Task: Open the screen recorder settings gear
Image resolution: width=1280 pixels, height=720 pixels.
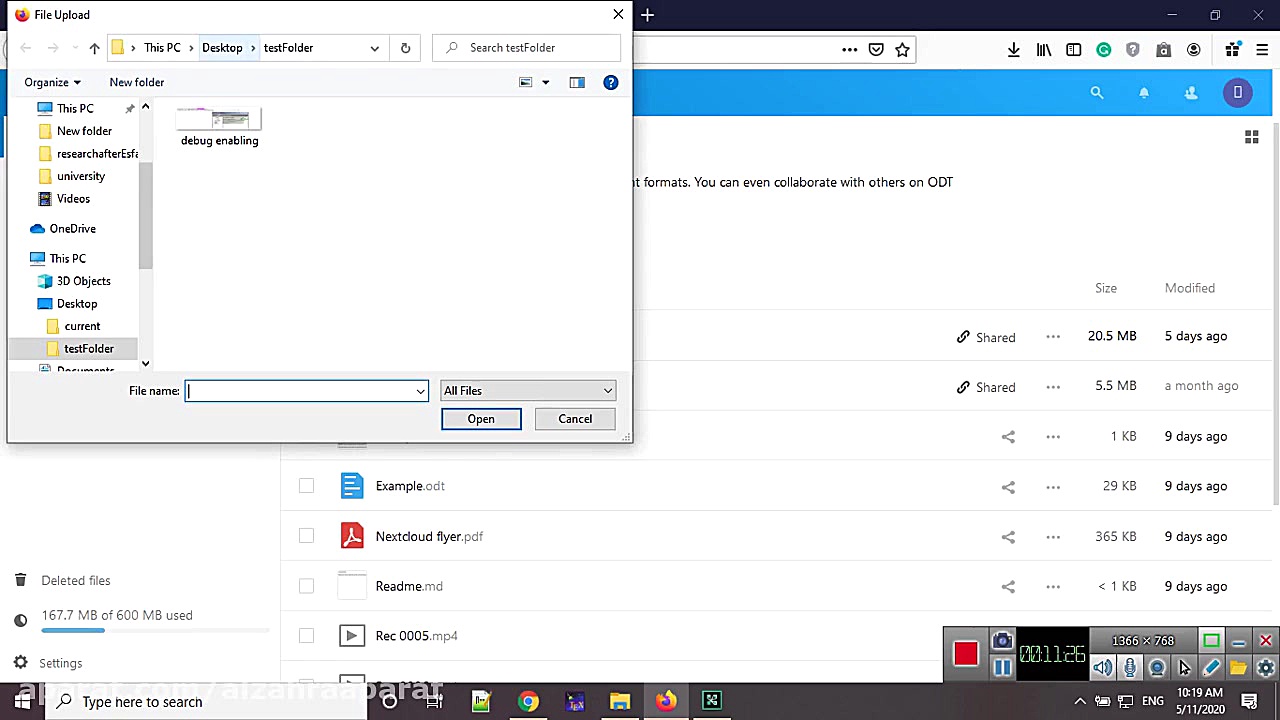Action: (1265, 668)
